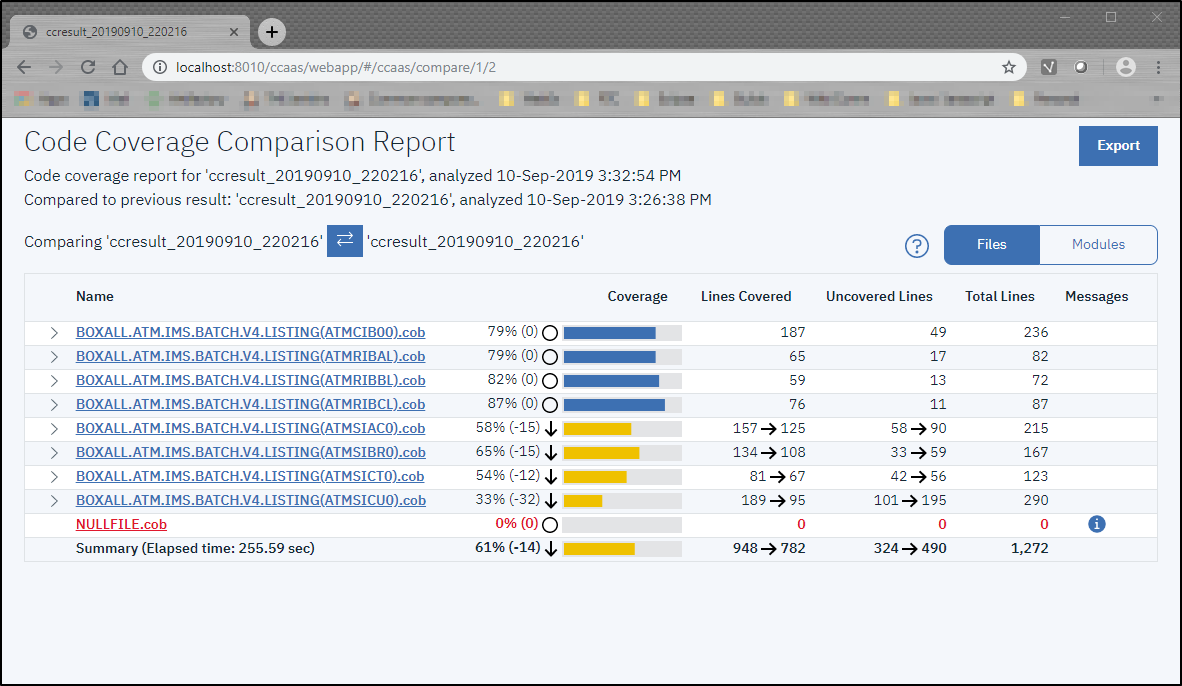
Task: Open a new browser tab
Action: coord(271,31)
